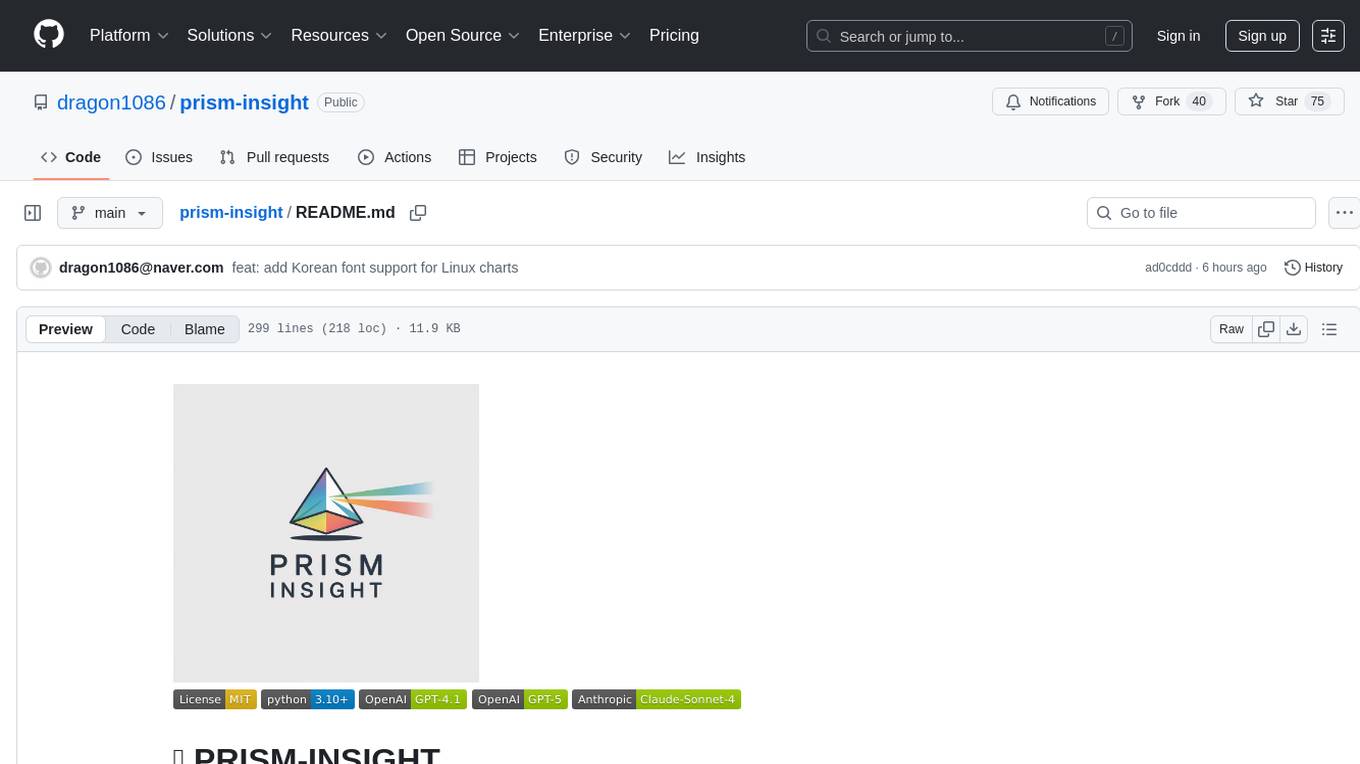Screen dimensions: 1360x764
Task: Click the Anthropic Claude-Sonnet-4 badge
Action: 656,699
